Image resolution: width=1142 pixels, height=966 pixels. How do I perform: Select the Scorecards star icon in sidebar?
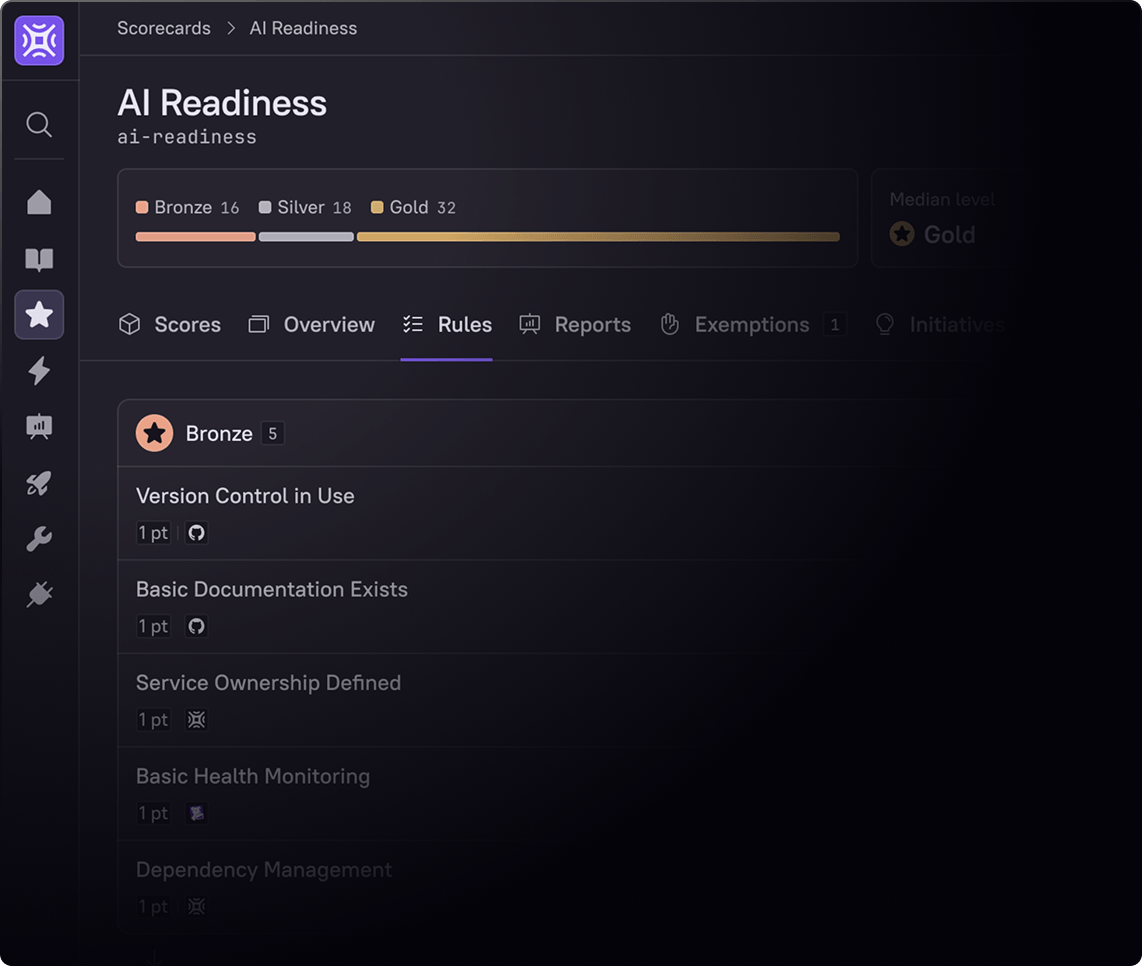tap(39, 315)
